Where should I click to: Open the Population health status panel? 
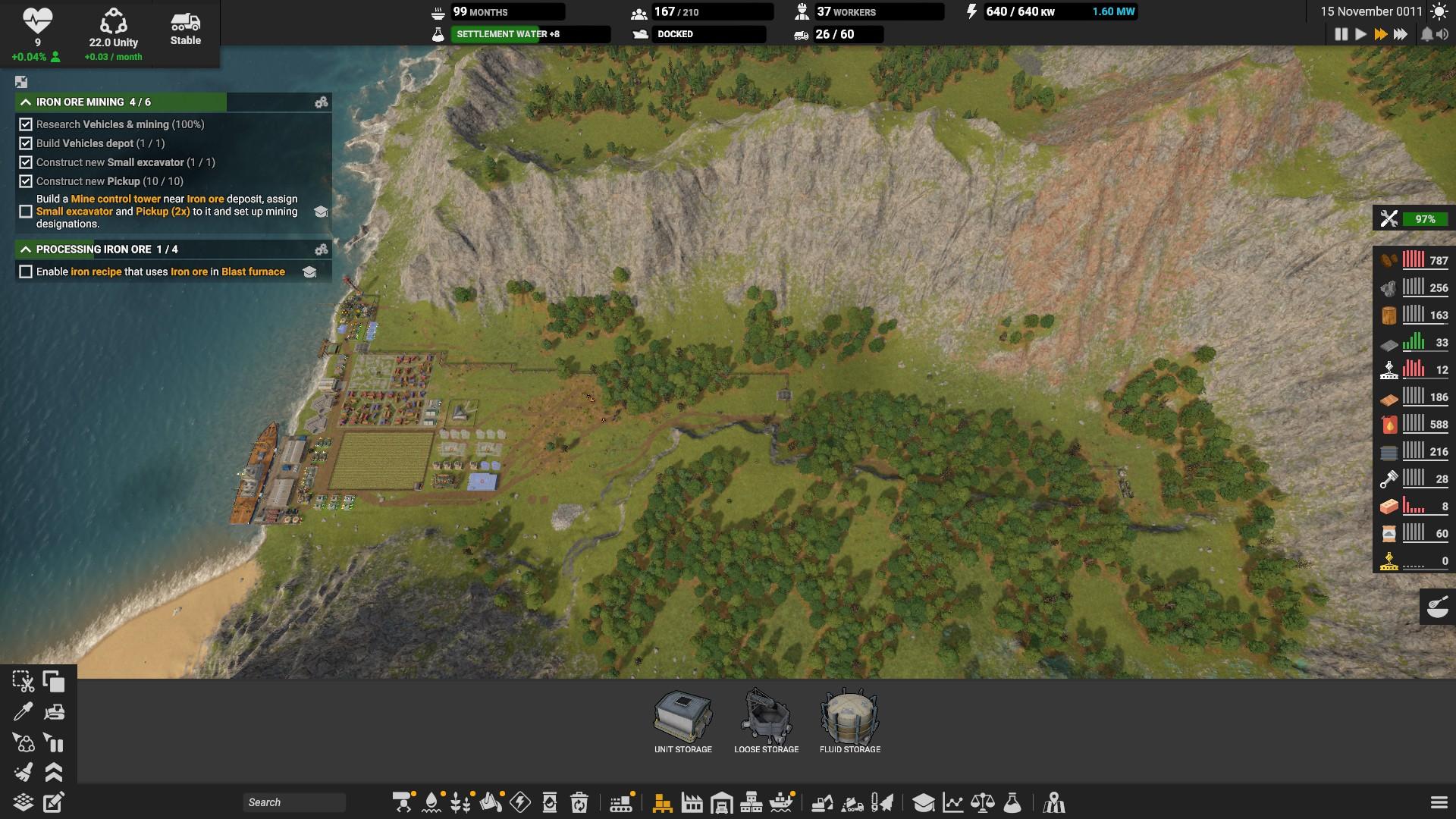pos(37,34)
